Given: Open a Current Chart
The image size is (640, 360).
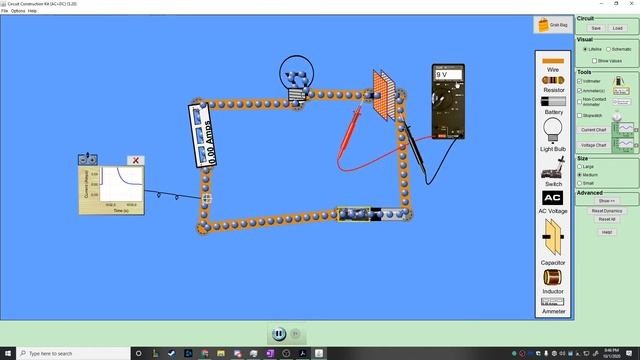Looking at the screenshot, I should tap(593, 130).
